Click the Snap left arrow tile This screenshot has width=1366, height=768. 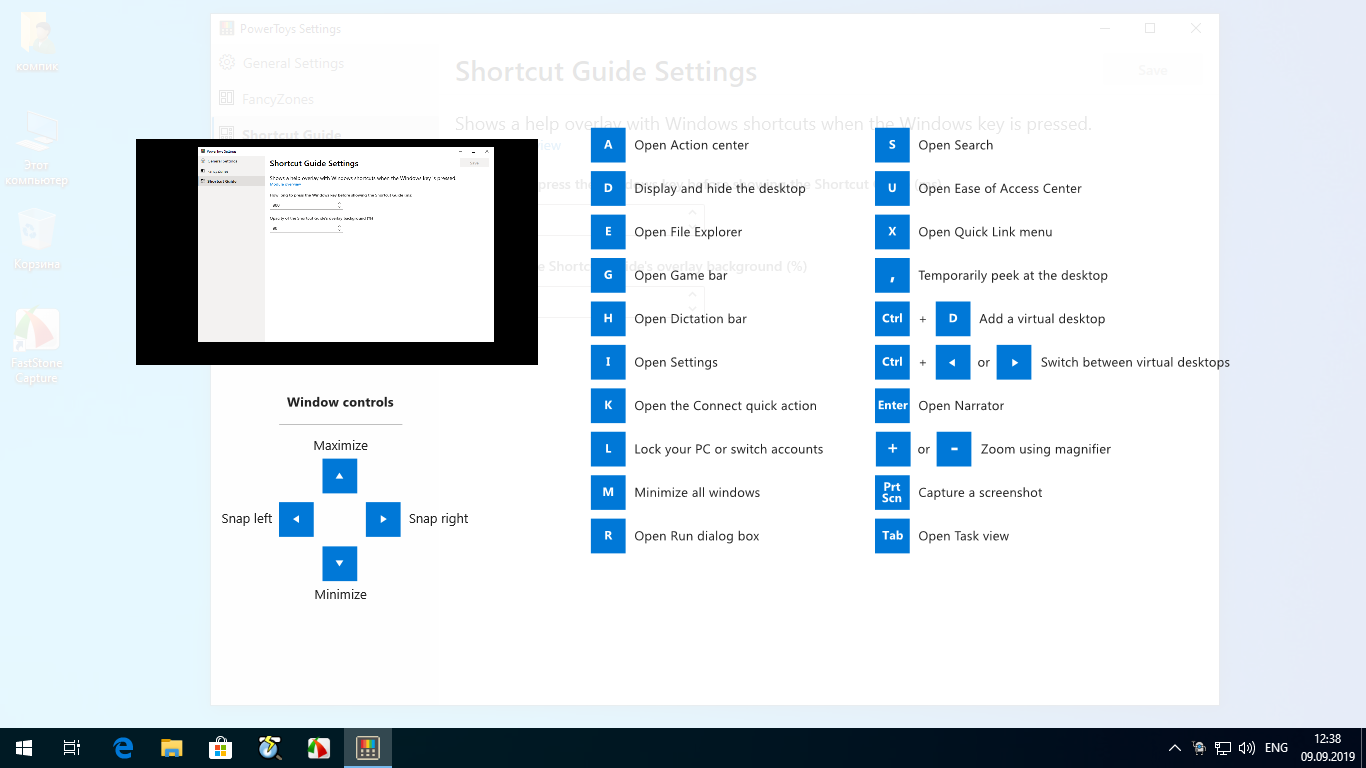tap(296, 519)
